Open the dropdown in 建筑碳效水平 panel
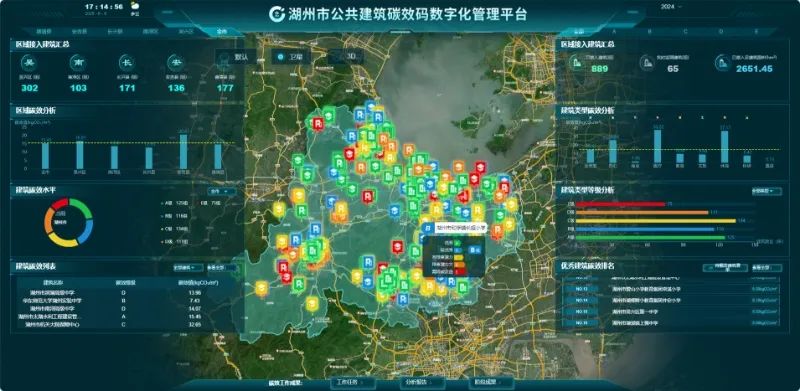This screenshot has height=391, width=800. coord(222,191)
